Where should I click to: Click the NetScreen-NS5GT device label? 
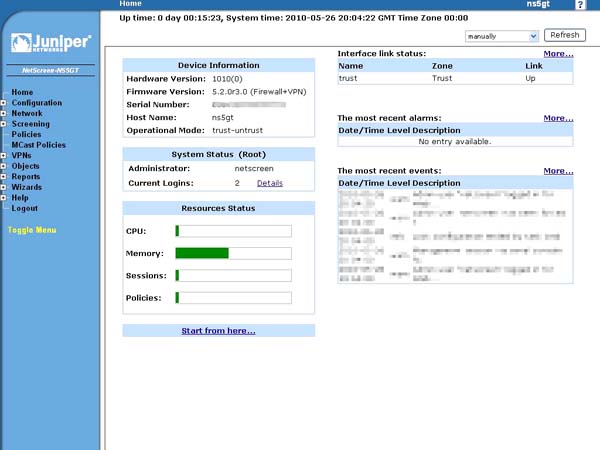click(x=51, y=70)
